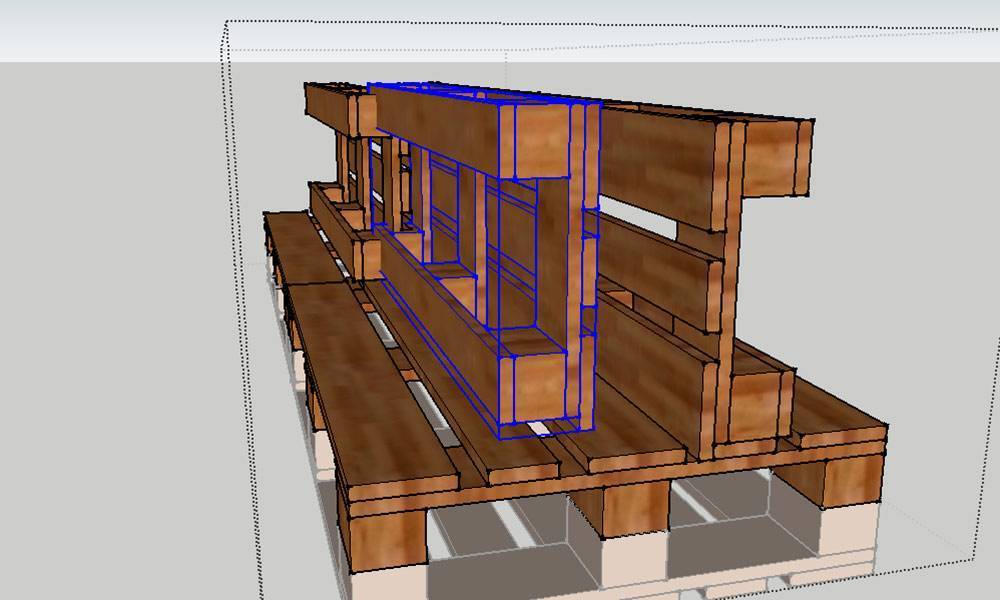Pick the right end of the rear top beam

tap(774, 158)
